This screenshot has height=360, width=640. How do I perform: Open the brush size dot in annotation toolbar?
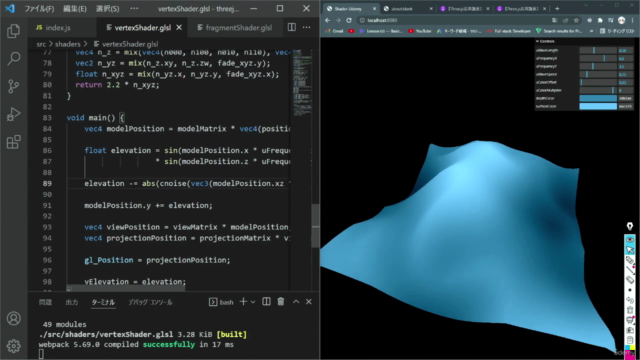coord(630,290)
